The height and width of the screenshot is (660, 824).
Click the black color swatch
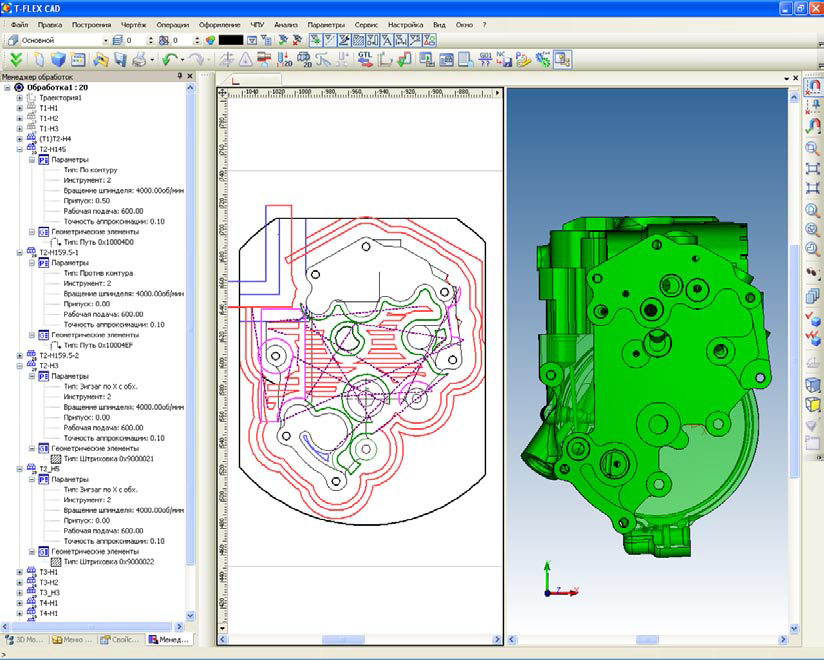[230, 40]
